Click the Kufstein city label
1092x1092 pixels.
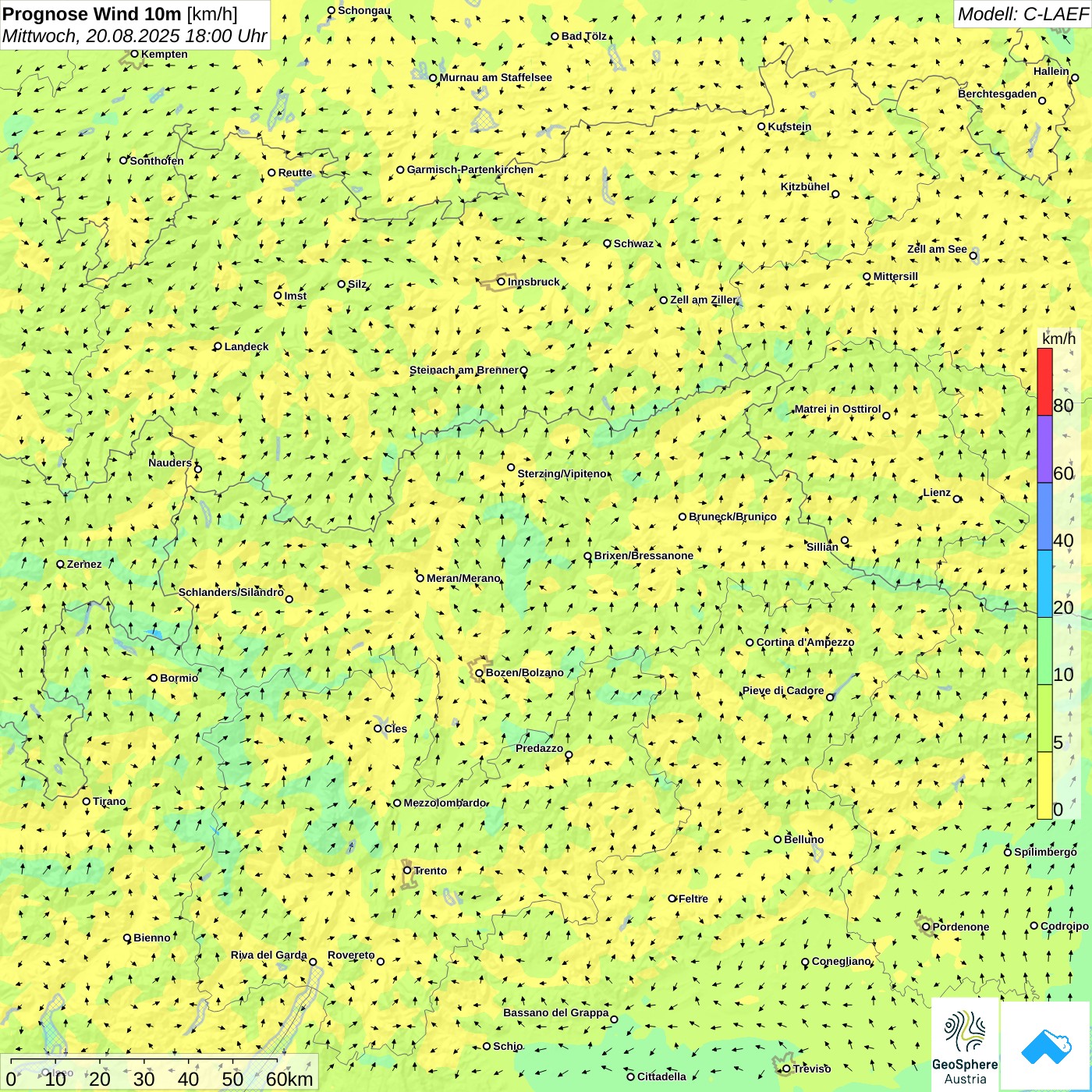(789, 126)
